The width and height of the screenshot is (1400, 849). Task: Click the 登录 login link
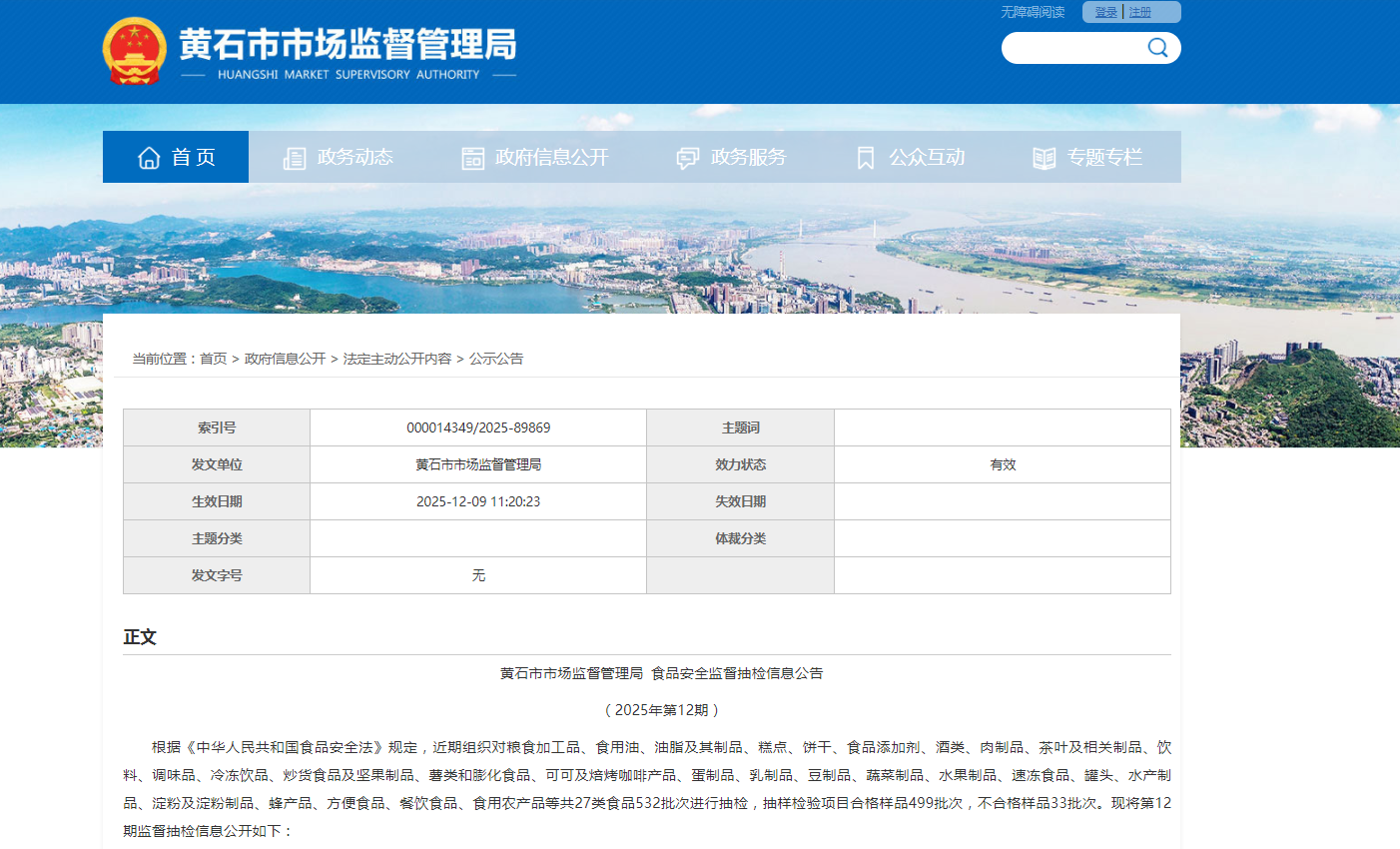1105,12
